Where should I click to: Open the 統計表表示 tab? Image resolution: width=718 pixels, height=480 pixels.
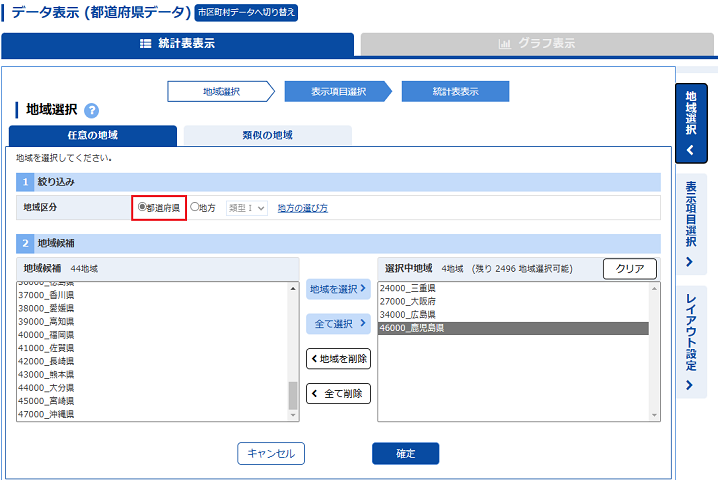point(177,44)
